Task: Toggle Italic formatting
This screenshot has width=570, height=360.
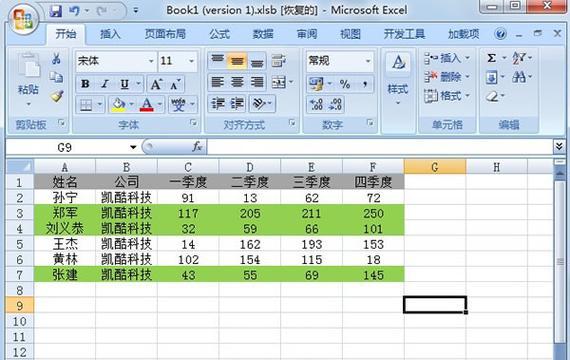Action: click(105, 84)
